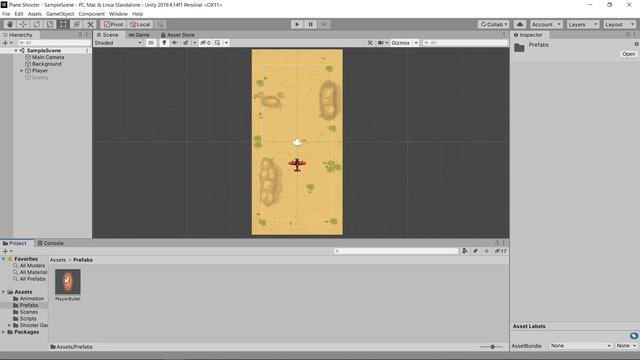
Task: Open the Help menu
Action: [x=138, y=14]
